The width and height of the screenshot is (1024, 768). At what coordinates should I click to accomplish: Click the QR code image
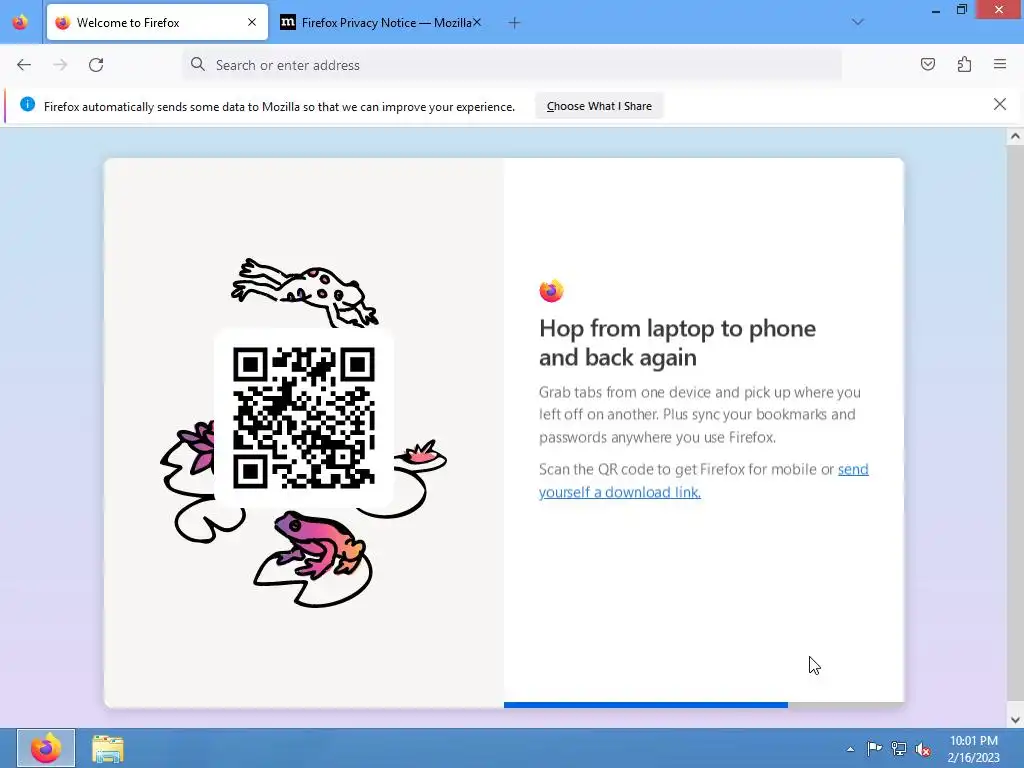click(304, 418)
